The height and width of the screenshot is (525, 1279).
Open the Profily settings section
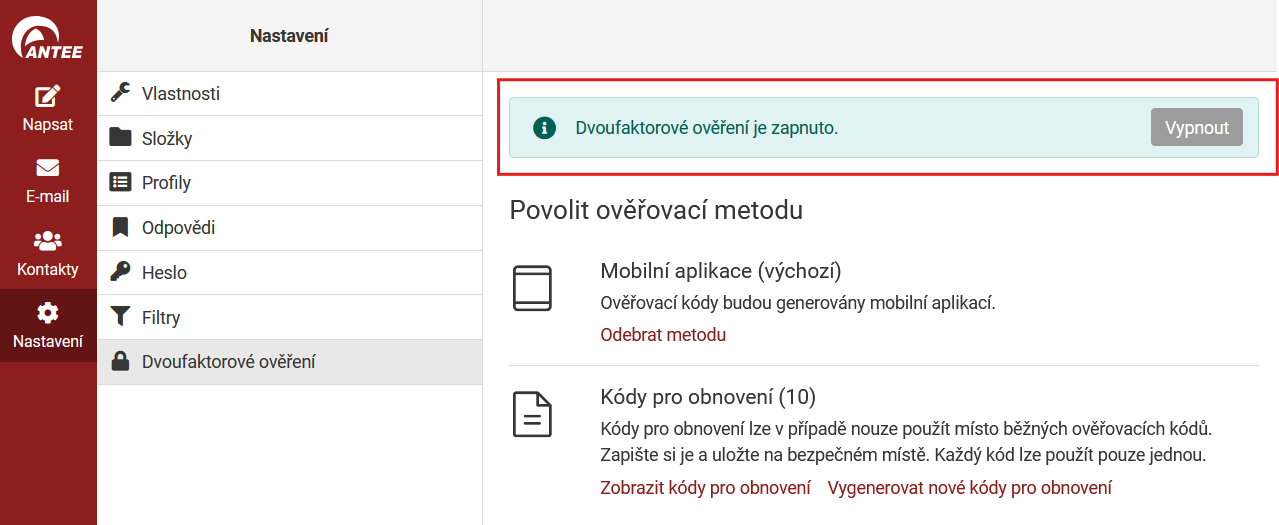166,183
